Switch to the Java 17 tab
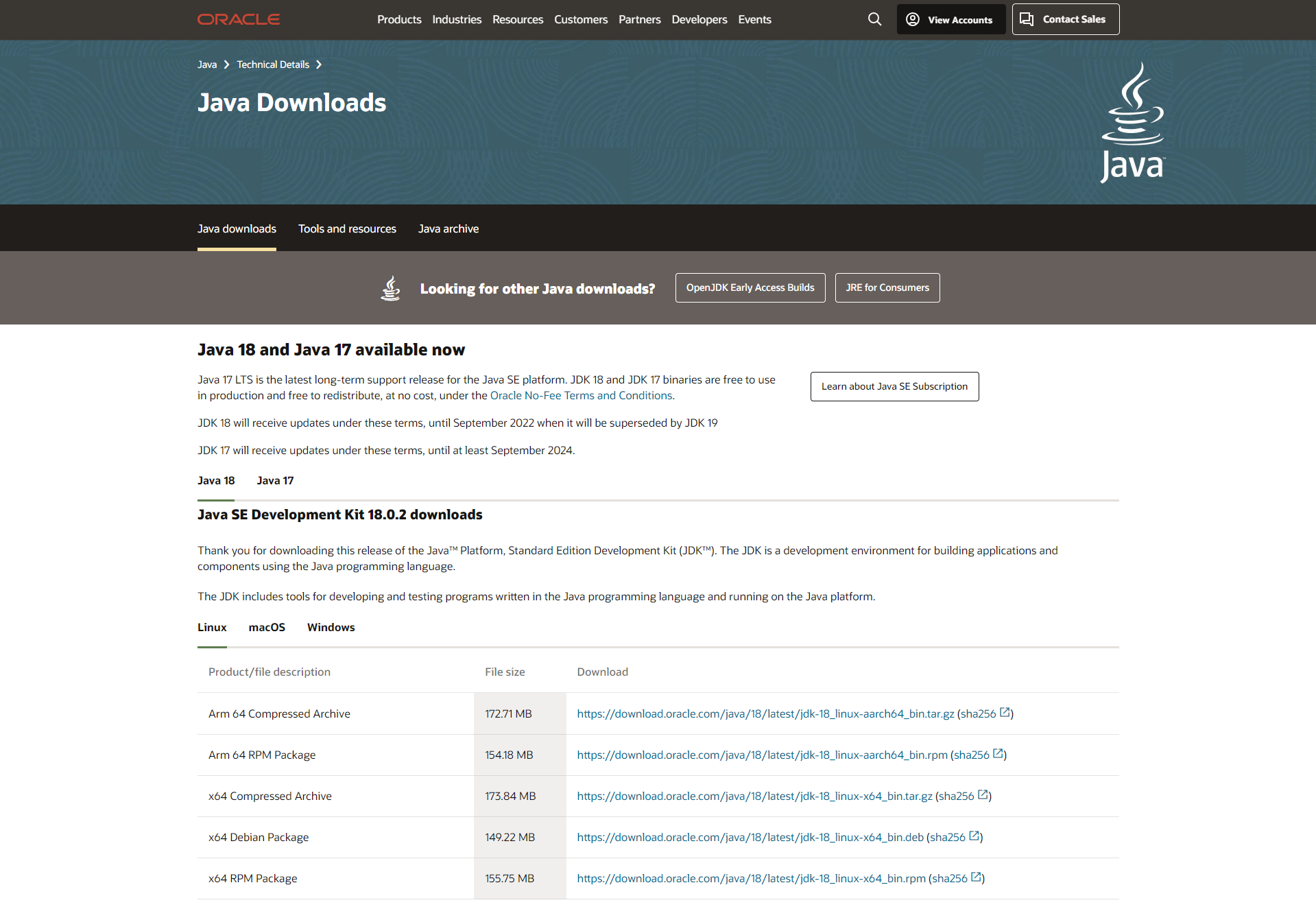The image size is (1316, 920). tap(275, 480)
